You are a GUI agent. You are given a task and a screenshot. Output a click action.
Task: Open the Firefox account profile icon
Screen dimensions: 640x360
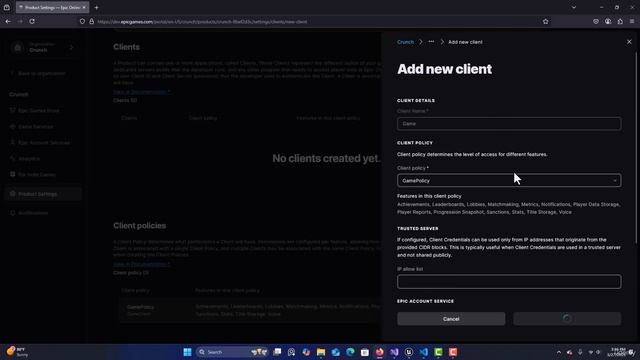(x=608, y=22)
